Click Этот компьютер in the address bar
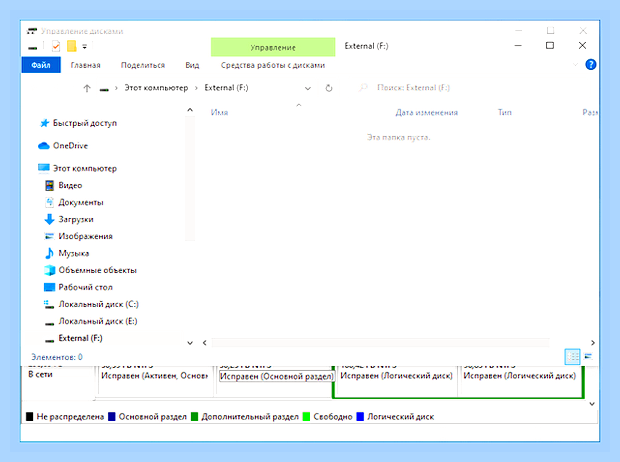Image resolution: width=620 pixels, height=462 pixels. click(156, 88)
